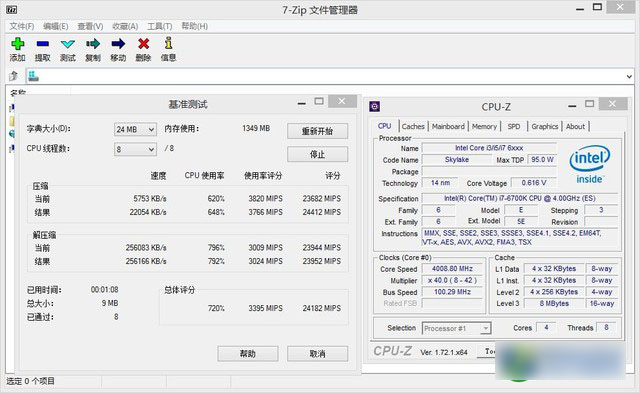The width and height of the screenshot is (640, 393).
Task: Click the Stop (停止) benchmark button
Action: pyautogui.click(x=317, y=154)
